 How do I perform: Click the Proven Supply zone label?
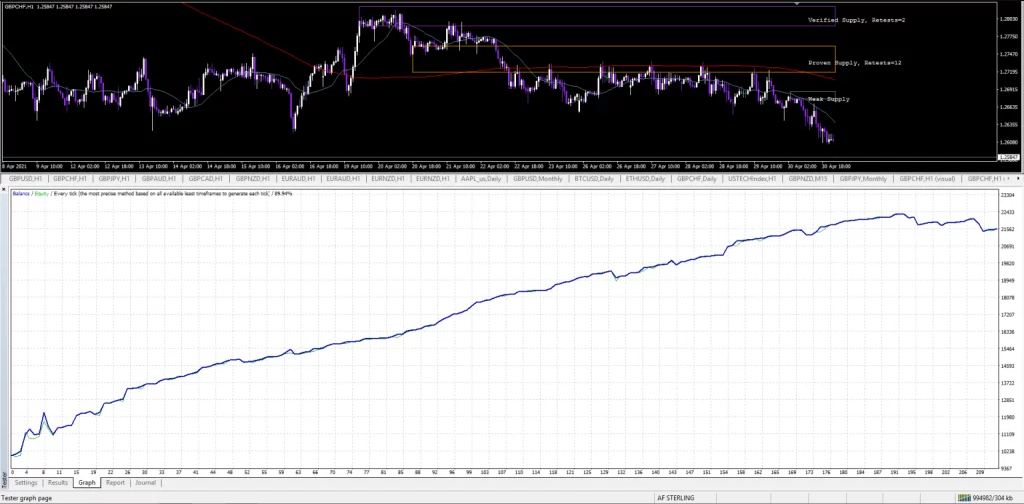(x=854, y=63)
